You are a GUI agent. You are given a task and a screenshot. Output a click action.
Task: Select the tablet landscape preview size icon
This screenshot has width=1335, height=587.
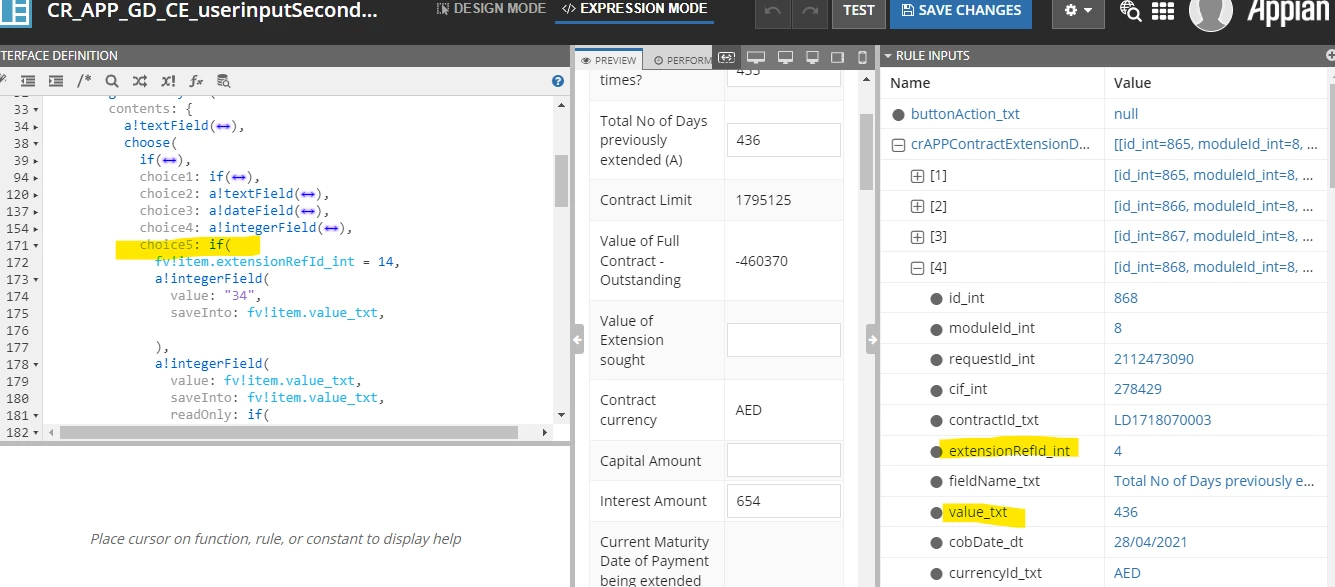[838, 57]
